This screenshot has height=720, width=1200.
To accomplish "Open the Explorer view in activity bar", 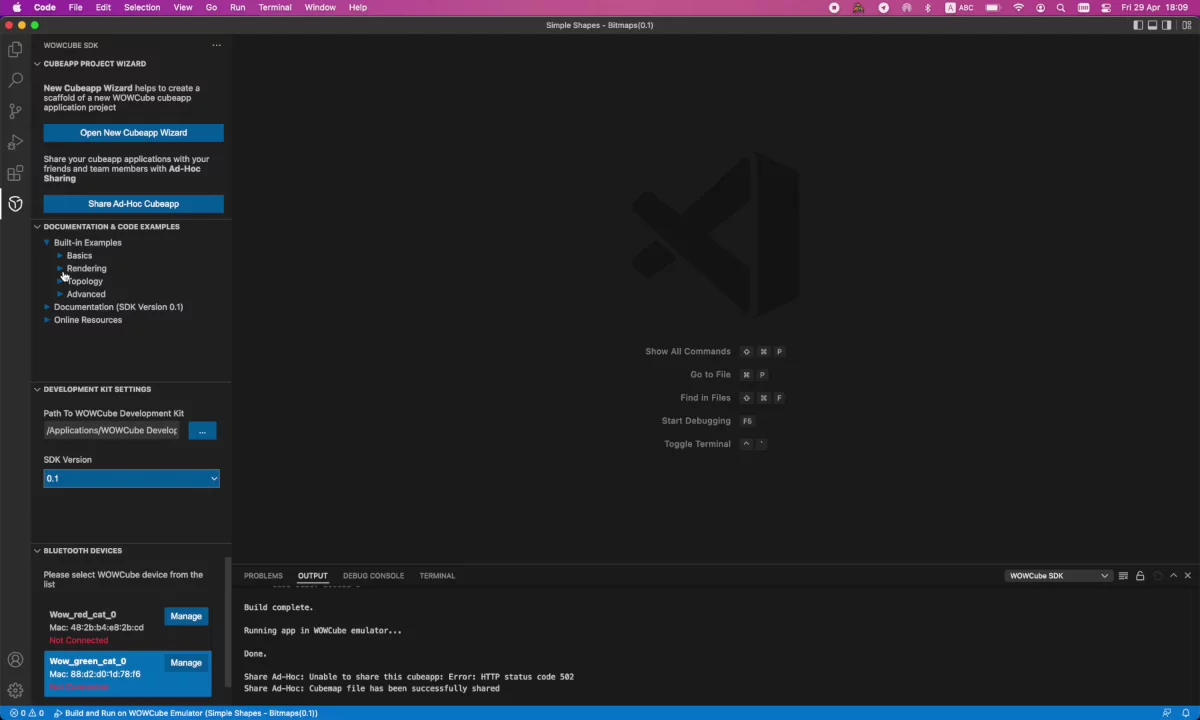I will (x=15, y=49).
